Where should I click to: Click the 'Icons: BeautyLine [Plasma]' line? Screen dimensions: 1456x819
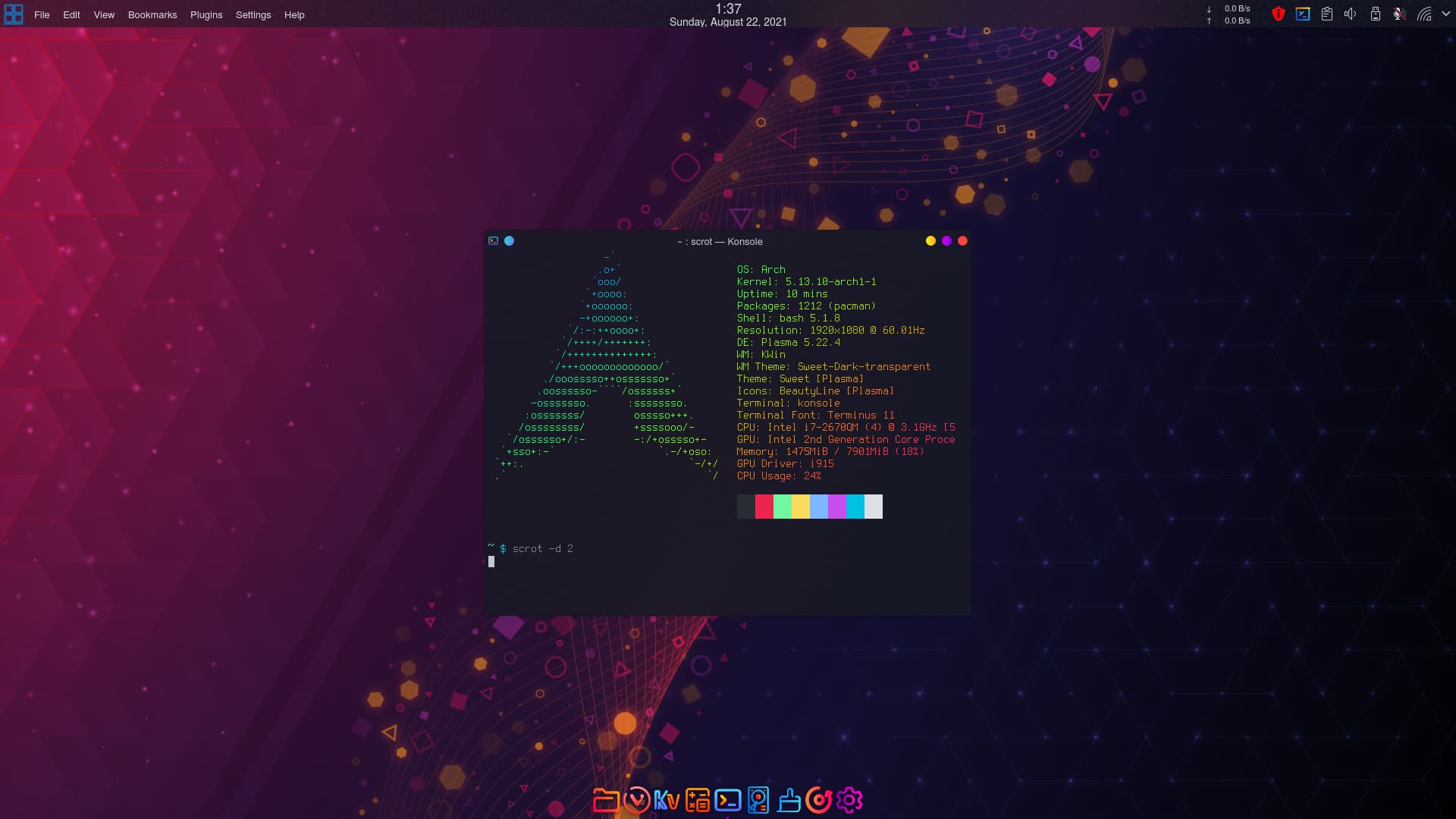click(x=816, y=391)
